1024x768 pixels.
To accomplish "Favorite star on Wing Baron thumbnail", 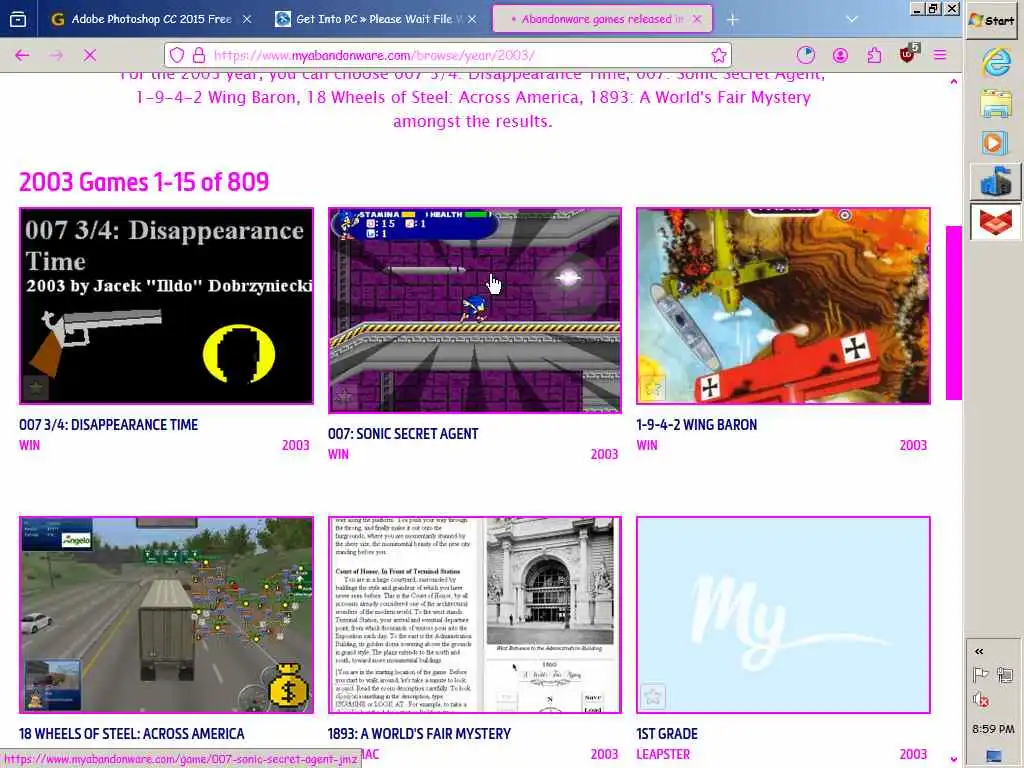I will click(x=652, y=388).
